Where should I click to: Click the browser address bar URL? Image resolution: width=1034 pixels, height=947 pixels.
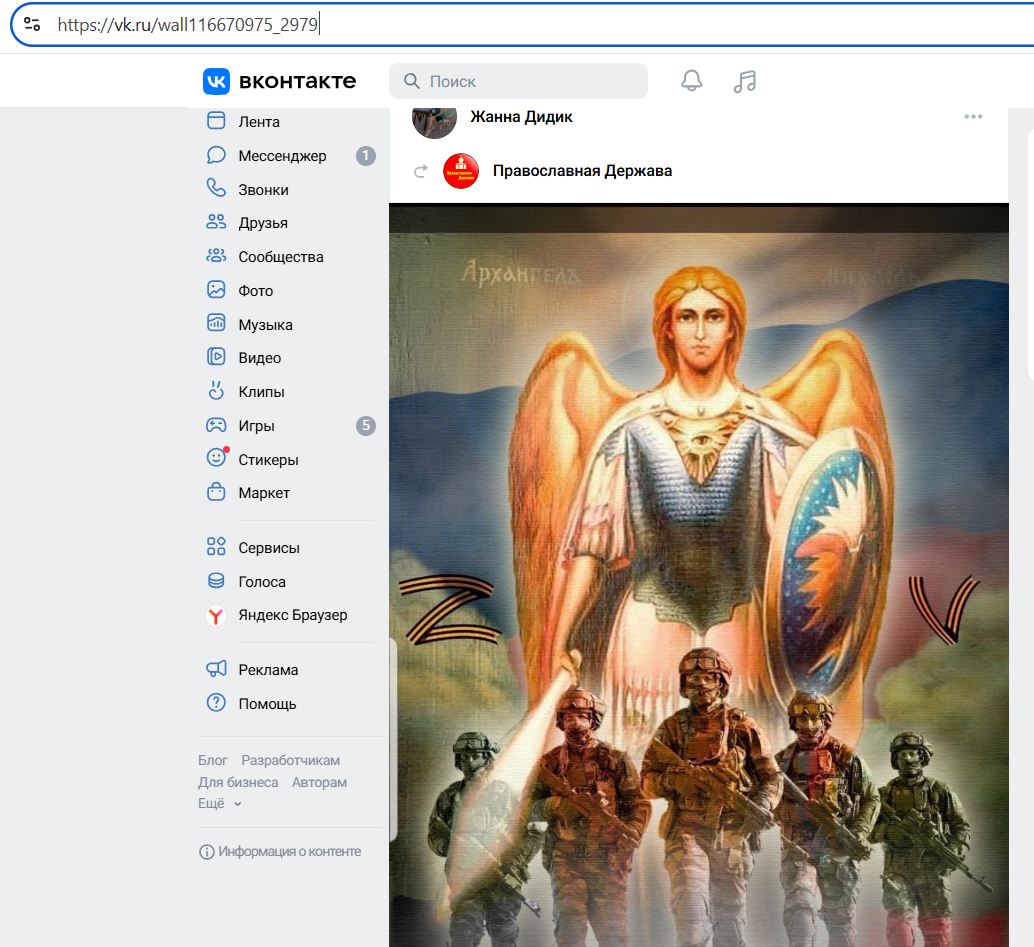pyautogui.click(x=188, y=24)
